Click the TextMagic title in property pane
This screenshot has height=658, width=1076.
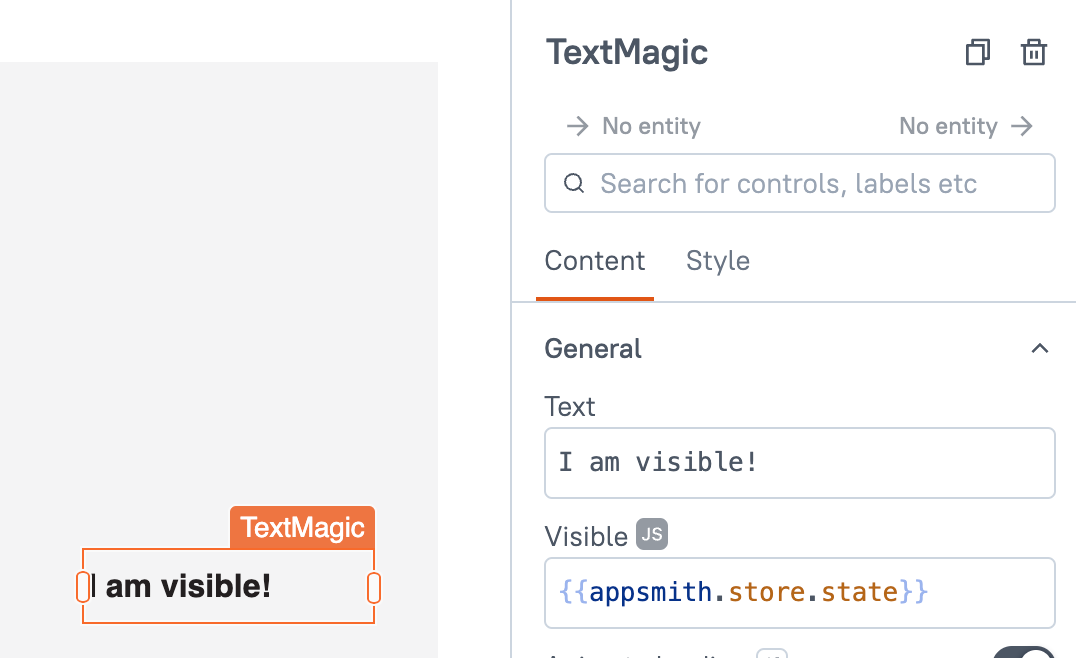627,52
